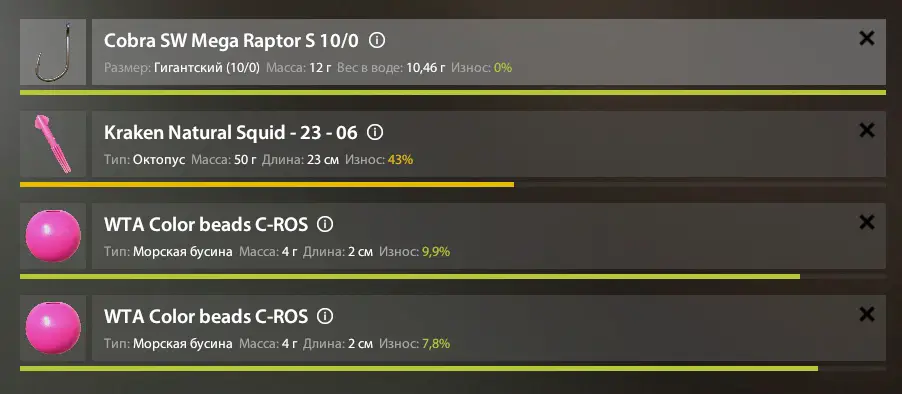Click the Cobra SW Mega Raptor S 10/0 title

coord(231,41)
